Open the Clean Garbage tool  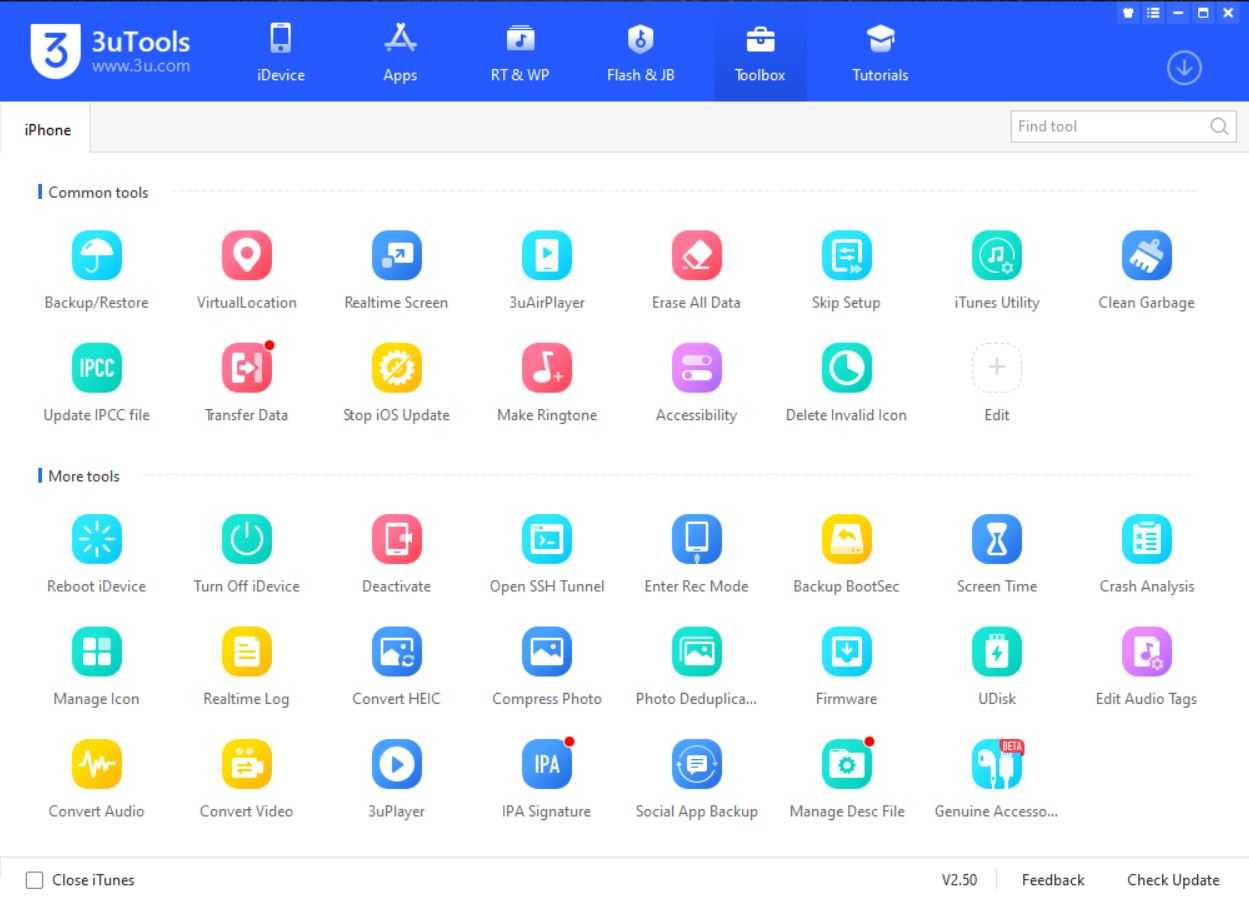1146,256
